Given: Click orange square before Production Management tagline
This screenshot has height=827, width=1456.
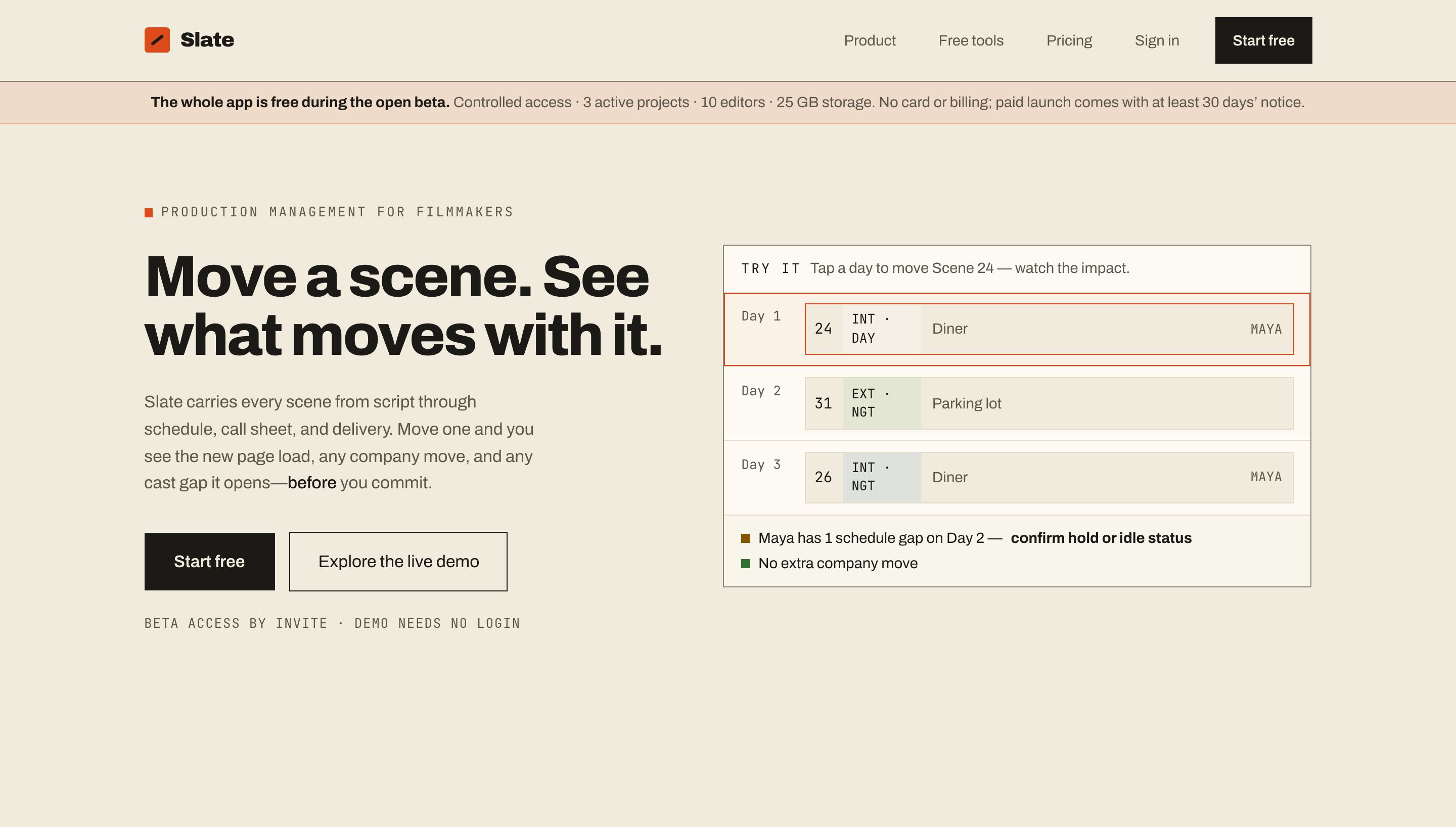Looking at the screenshot, I should [x=149, y=212].
